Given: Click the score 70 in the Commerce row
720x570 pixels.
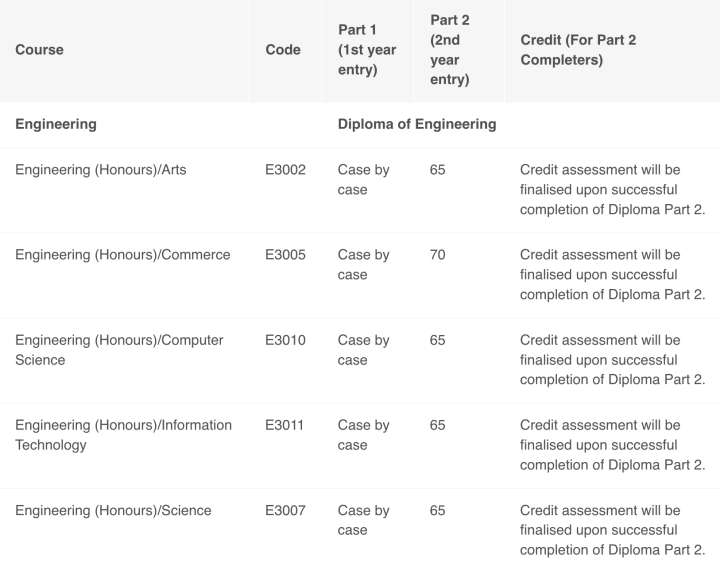Looking at the screenshot, I should click(438, 254).
